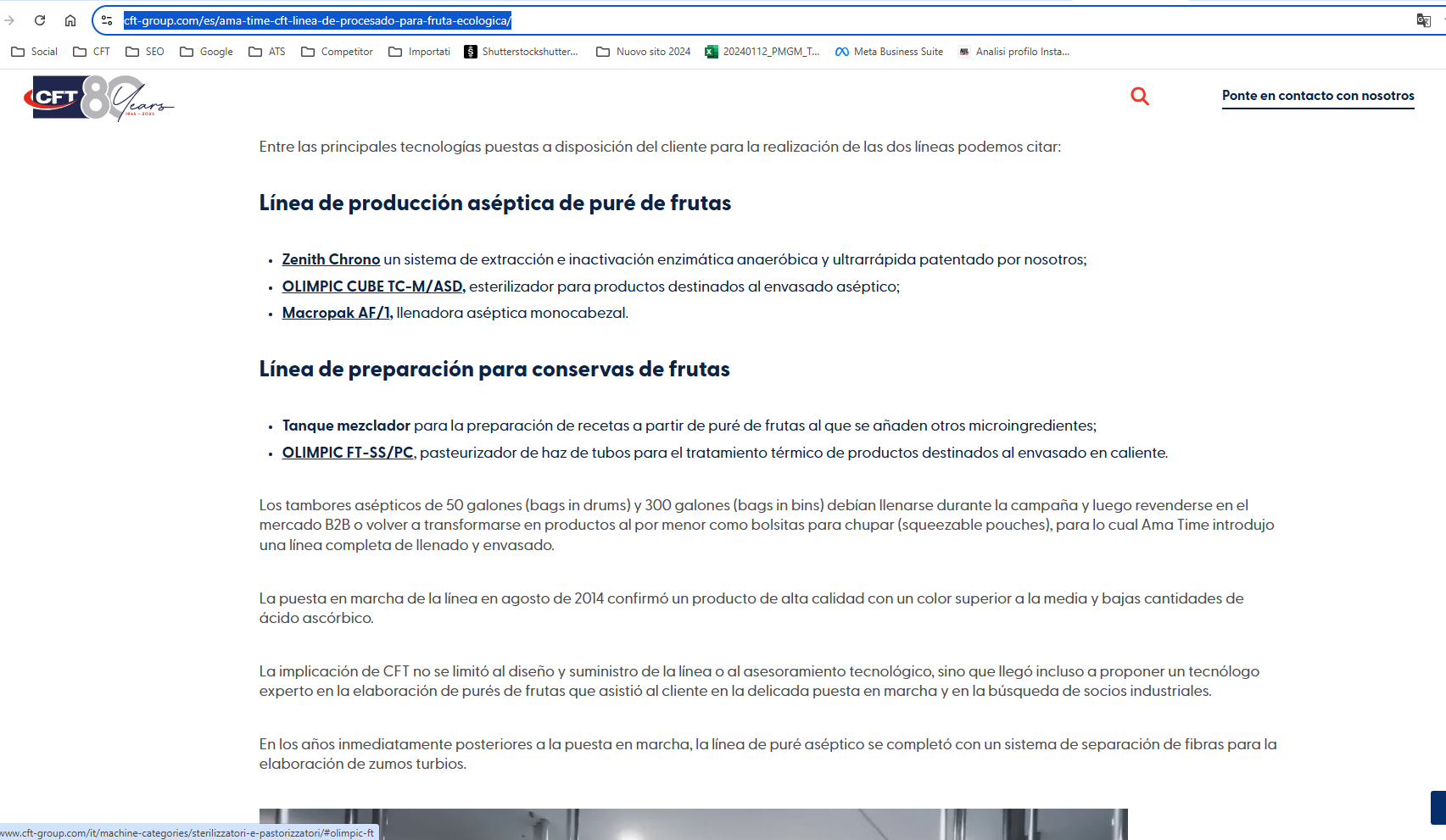Screen dimensions: 1446x840
Task: Open the Google bookmarks folder
Action: (206, 52)
